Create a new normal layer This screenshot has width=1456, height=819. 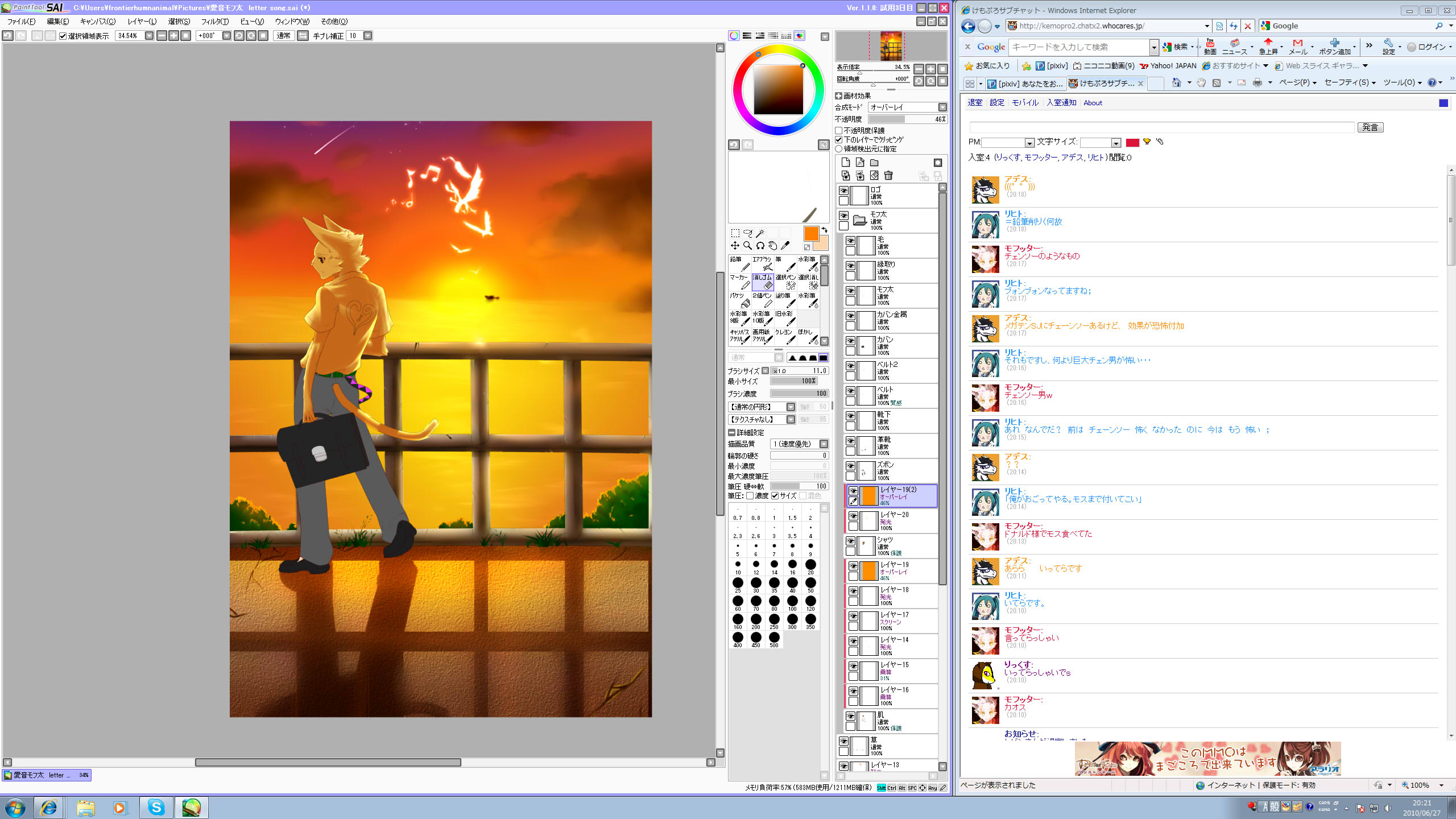(x=846, y=163)
